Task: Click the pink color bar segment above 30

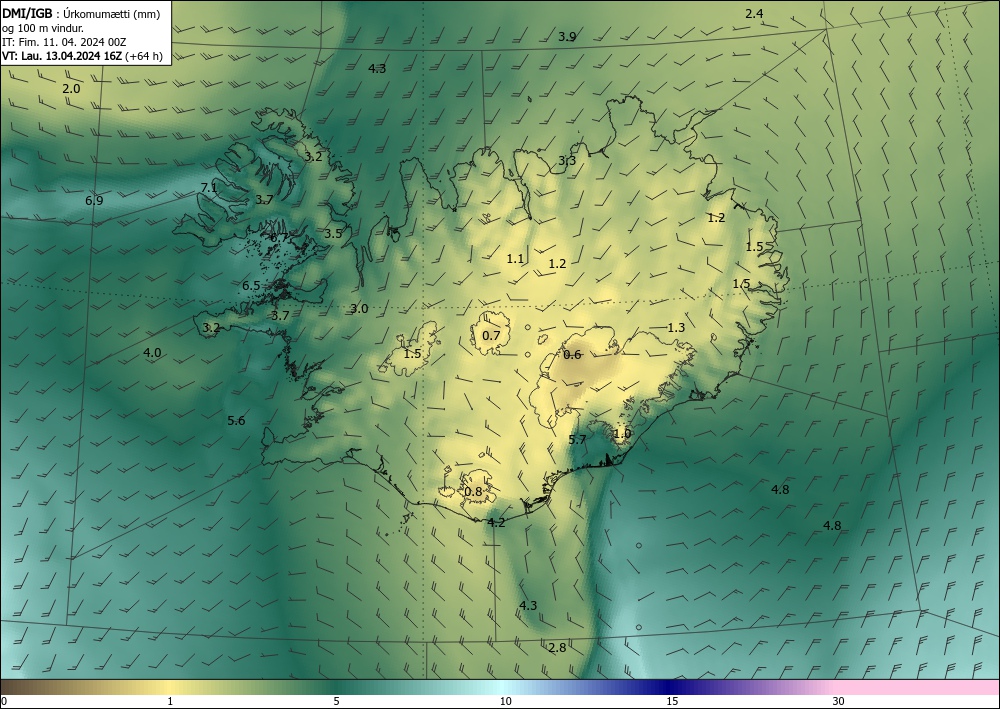Action: pyautogui.click(x=918, y=687)
